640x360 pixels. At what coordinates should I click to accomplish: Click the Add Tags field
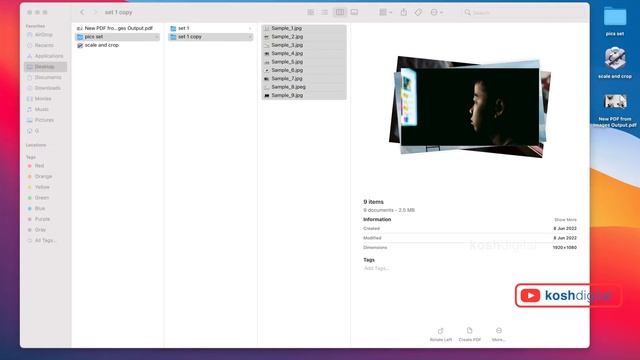click(376, 268)
